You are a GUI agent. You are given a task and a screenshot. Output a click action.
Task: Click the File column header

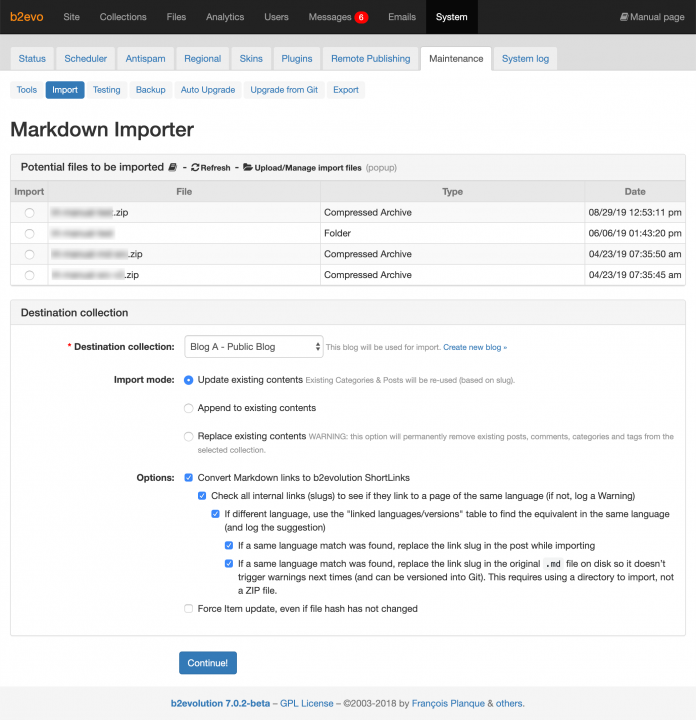tap(184, 191)
